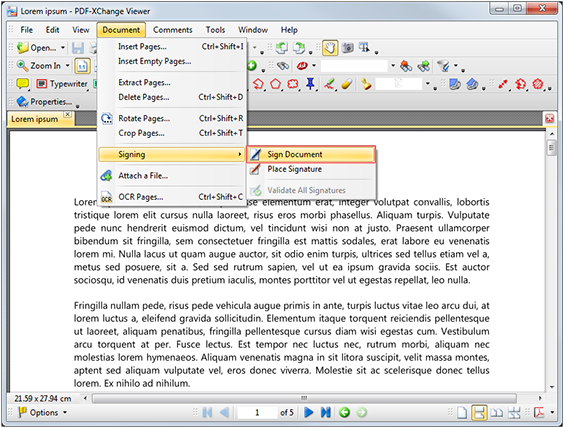Open the View menu
The image size is (564, 428).
click(81, 30)
